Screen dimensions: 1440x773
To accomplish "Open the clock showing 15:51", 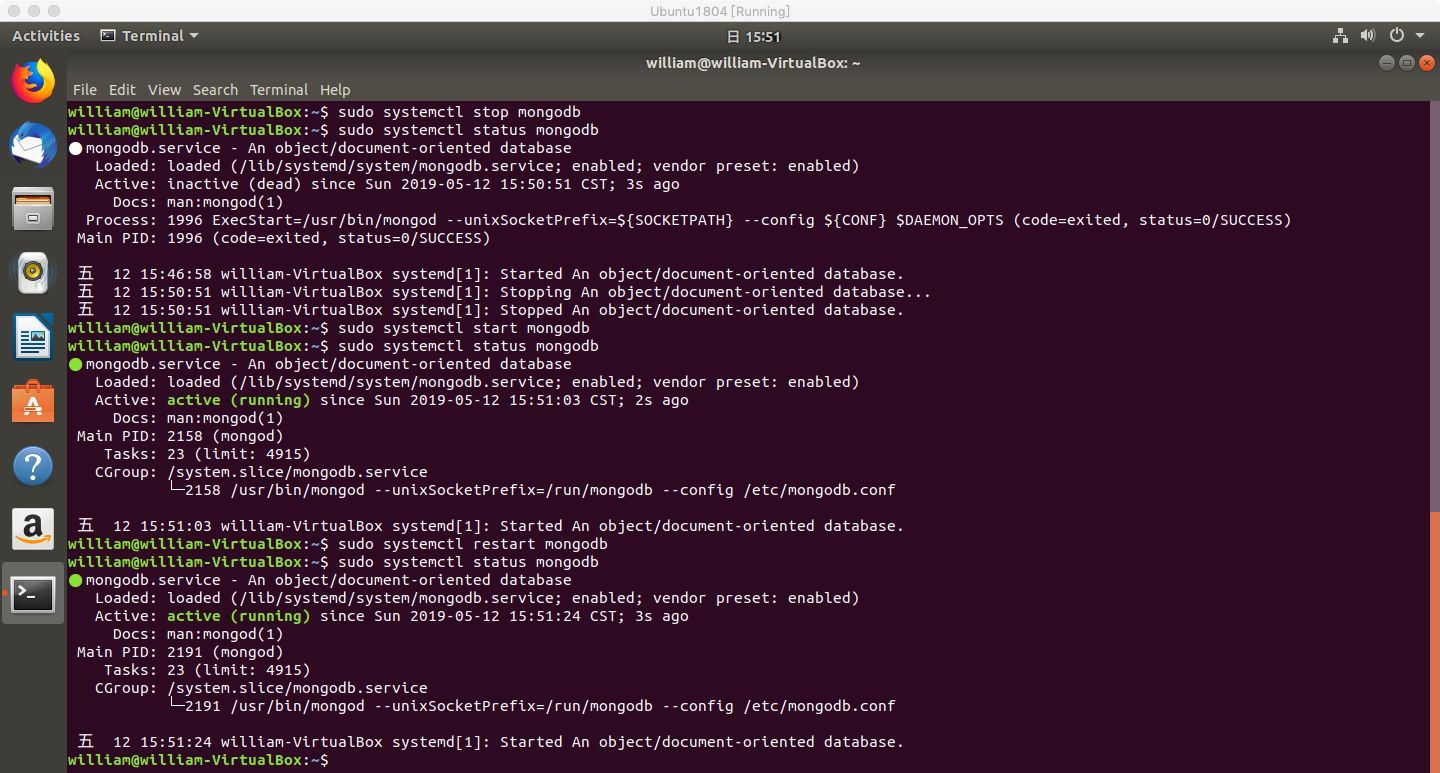I will (753, 36).
